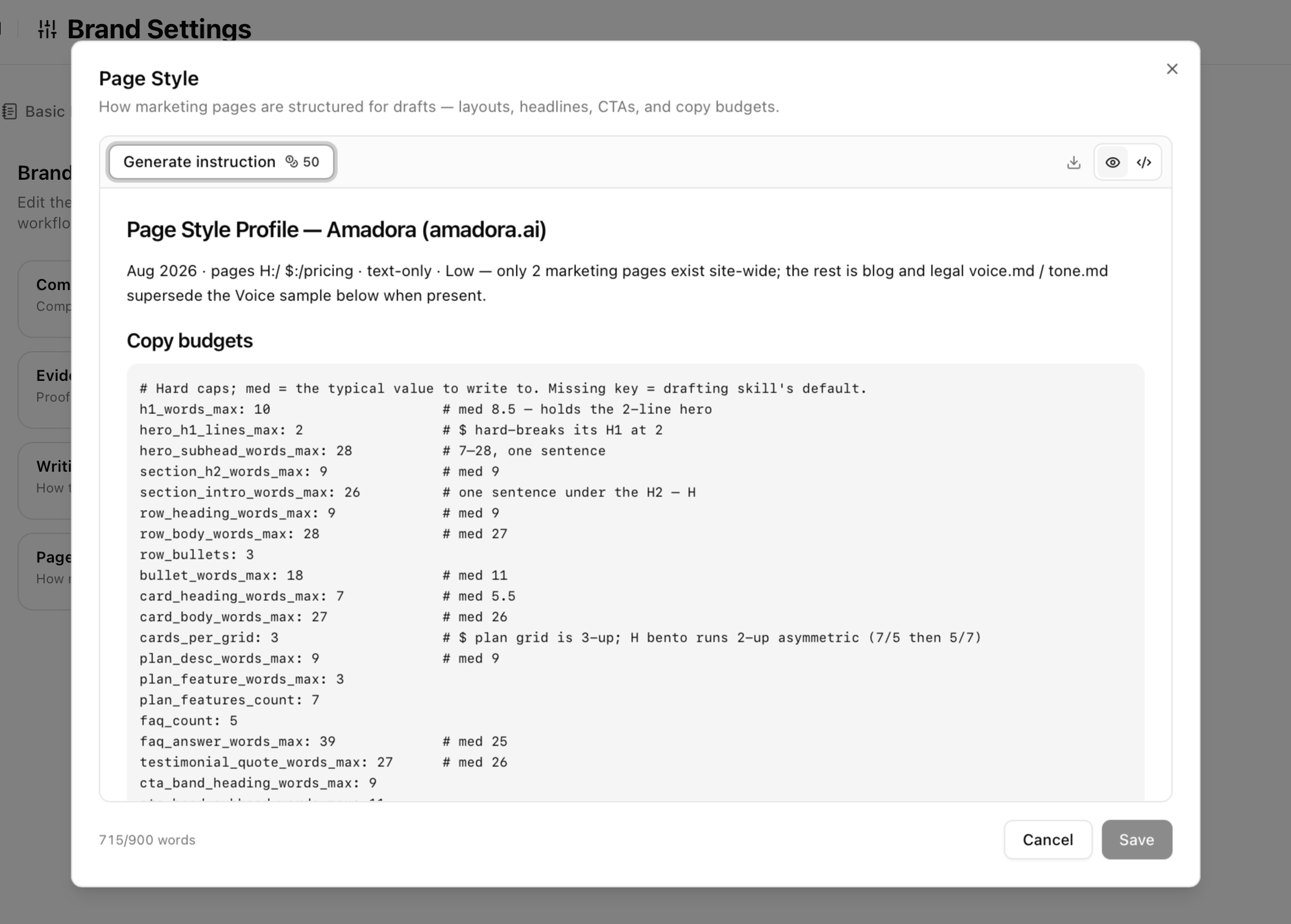Click the Page Style dialog title
Image resolution: width=1291 pixels, height=924 pixels.
tap(149, 79)
